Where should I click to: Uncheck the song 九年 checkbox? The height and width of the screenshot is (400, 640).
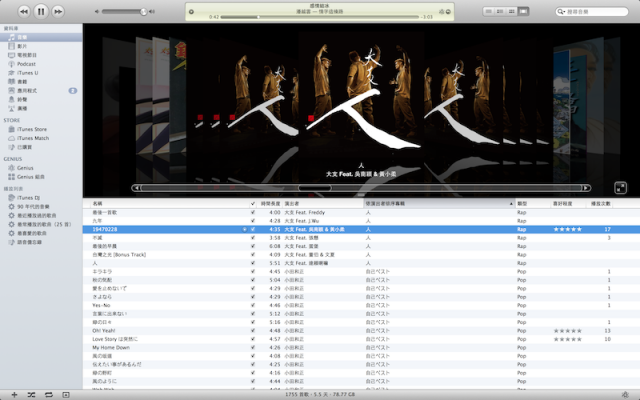253,221
